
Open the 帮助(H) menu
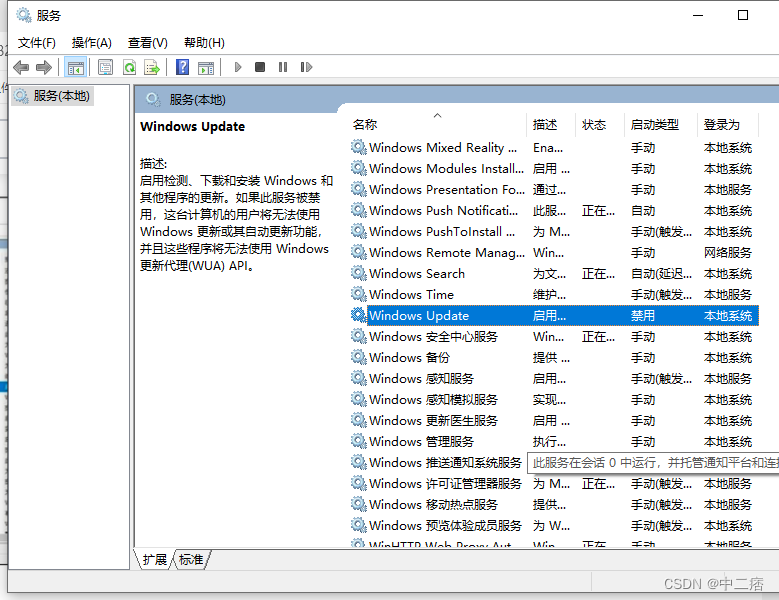coord(204,43)
